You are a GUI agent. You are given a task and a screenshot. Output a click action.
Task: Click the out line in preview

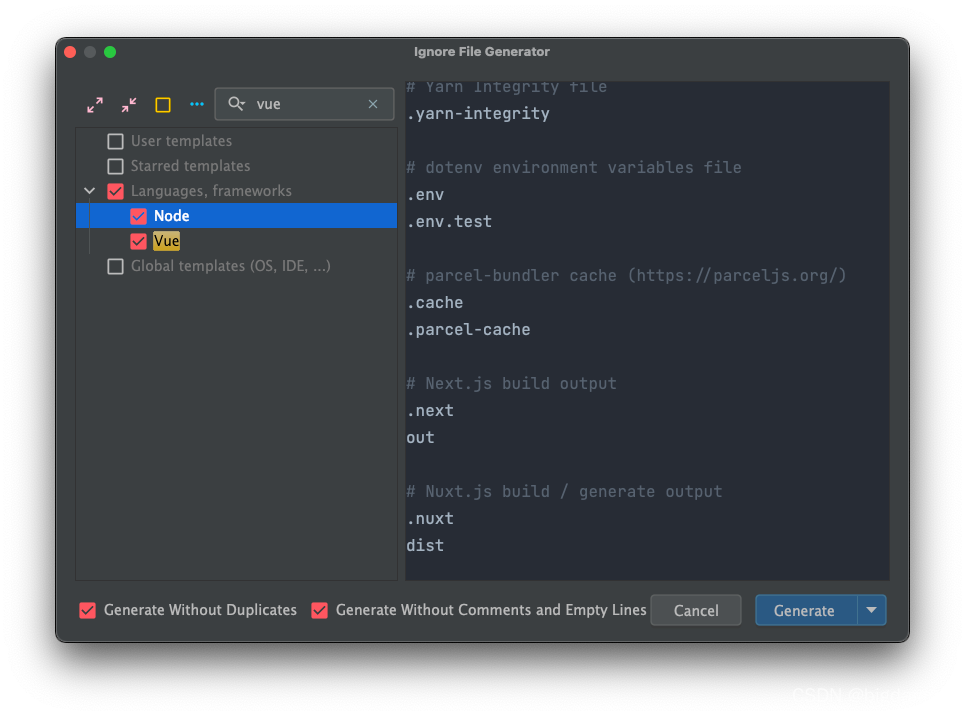coord(420,438)
